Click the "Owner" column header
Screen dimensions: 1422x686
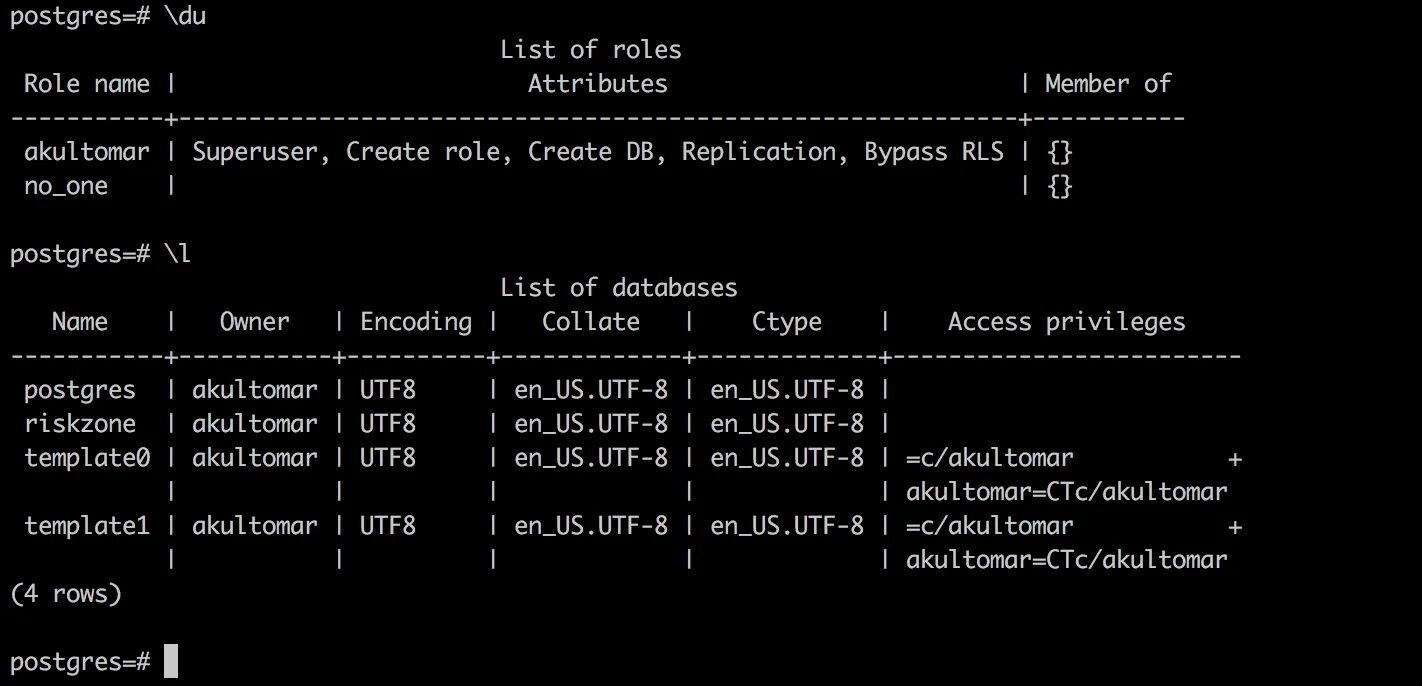tap(254, 322)
